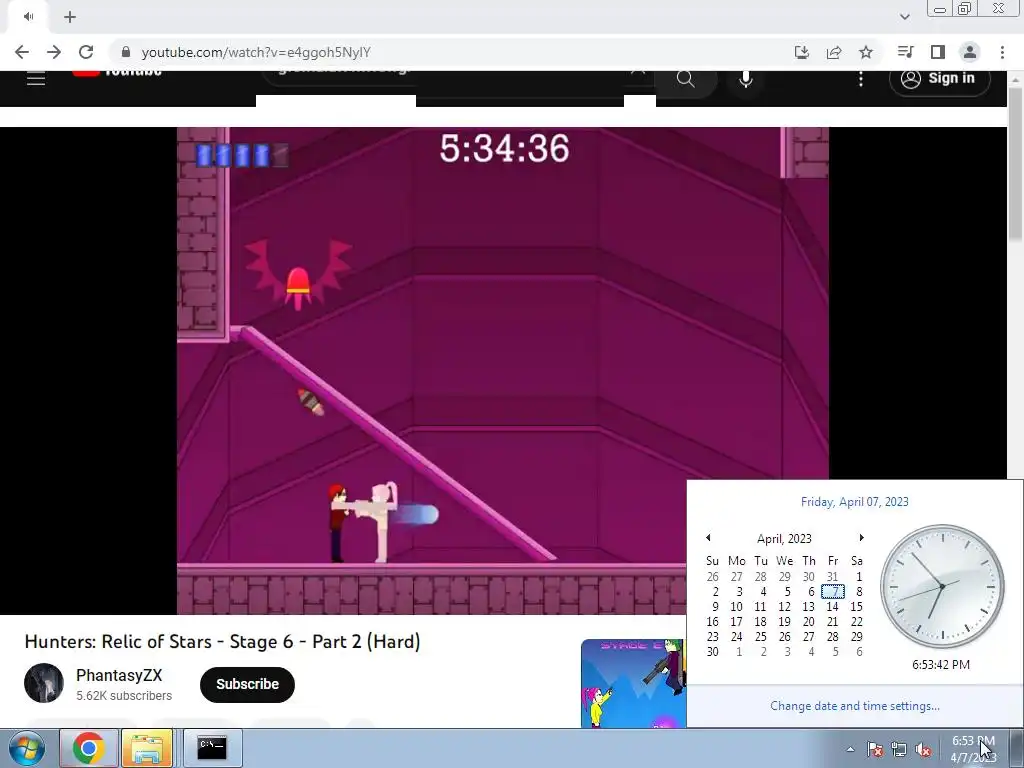Show hidden tray icons arrow
1024x768 pixels.
(850, 749)
